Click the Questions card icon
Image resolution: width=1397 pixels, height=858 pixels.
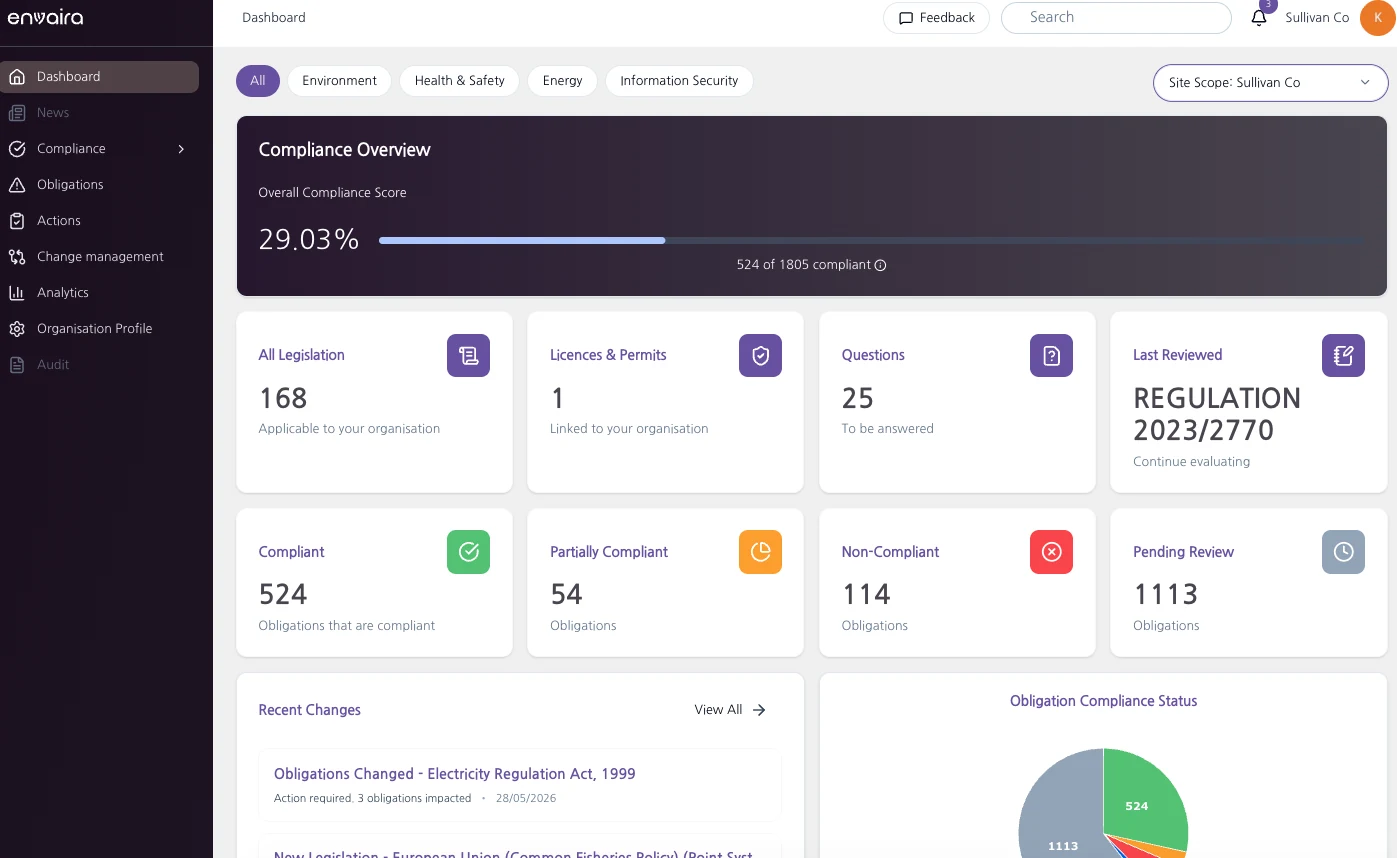pos(1051,355)
